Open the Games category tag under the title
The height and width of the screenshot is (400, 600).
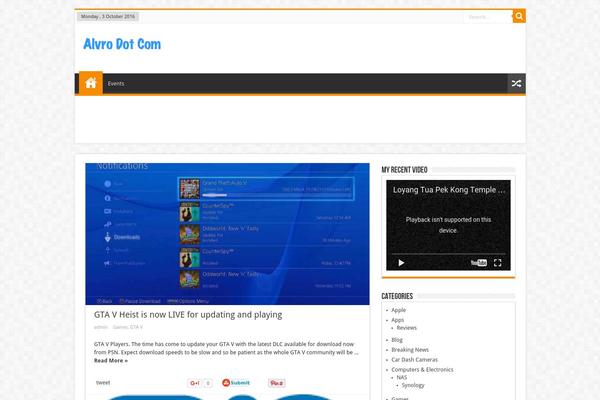pyautogui.click(x=120, y=327)
